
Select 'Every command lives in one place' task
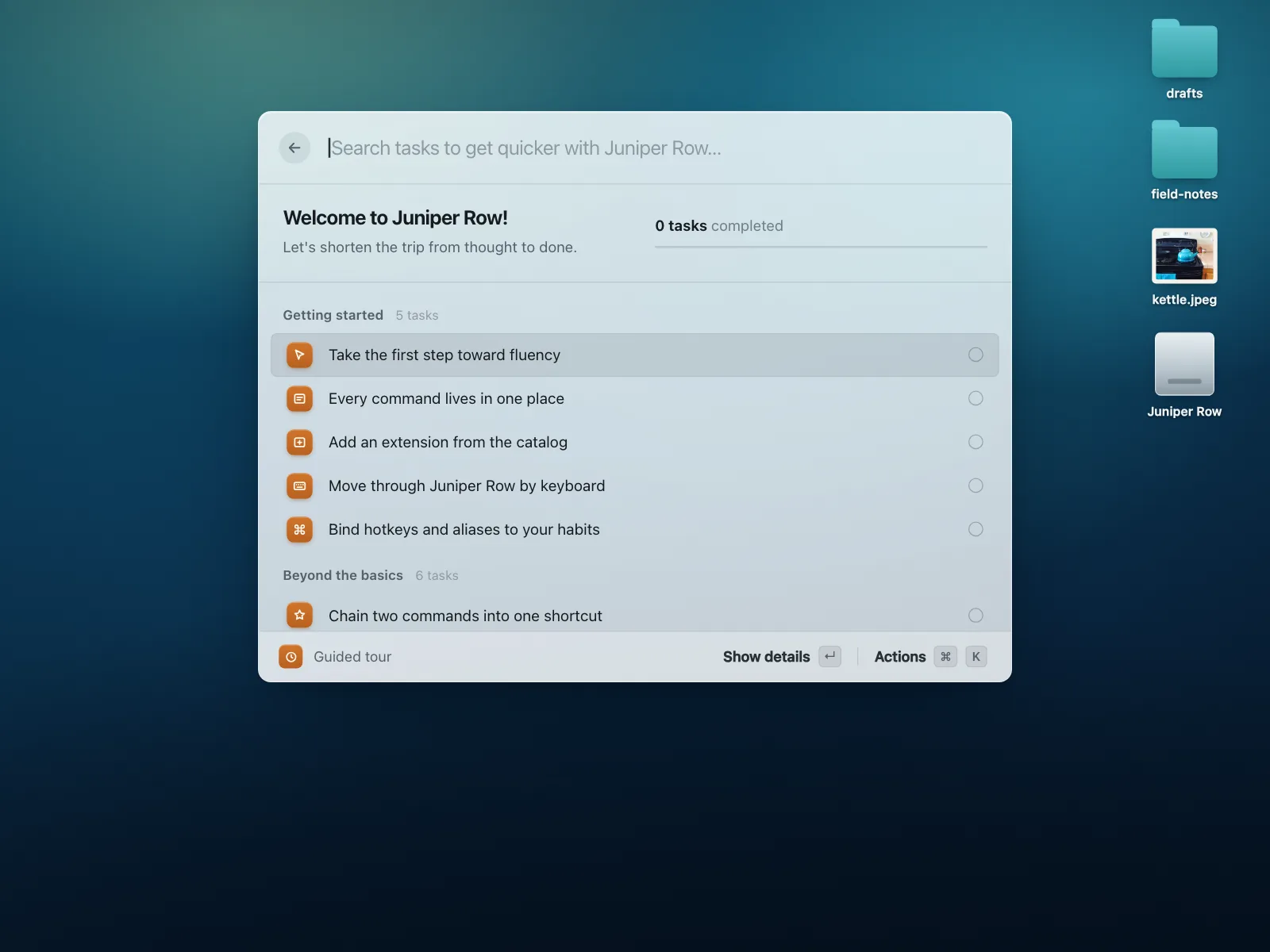634,399
